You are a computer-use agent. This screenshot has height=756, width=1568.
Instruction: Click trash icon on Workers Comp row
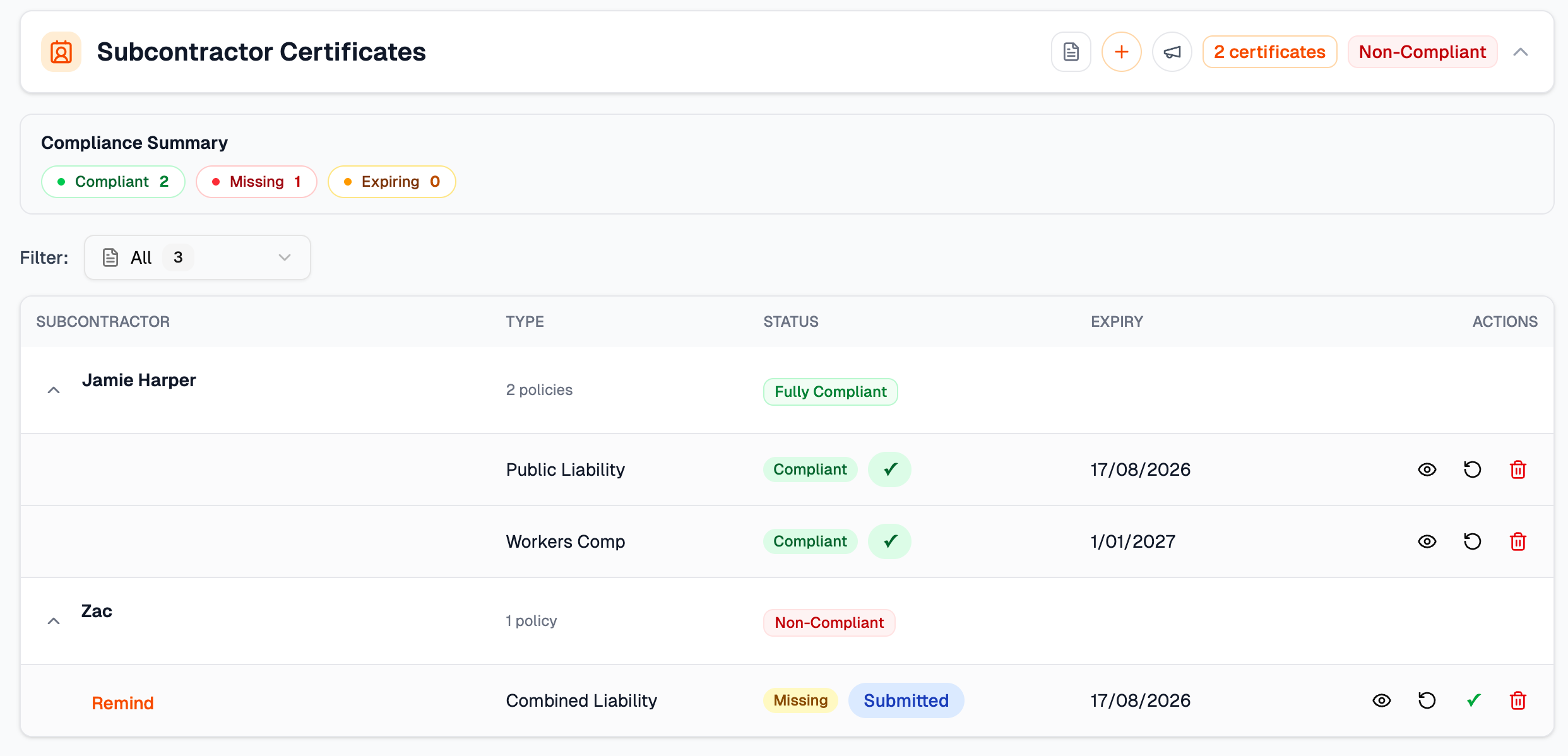(1518, 541)
